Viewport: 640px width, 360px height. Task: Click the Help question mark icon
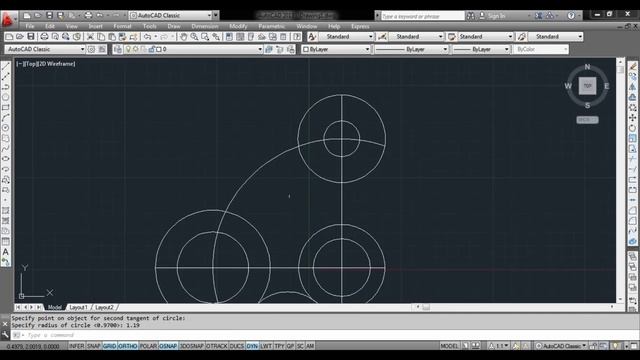coord(571,16)
